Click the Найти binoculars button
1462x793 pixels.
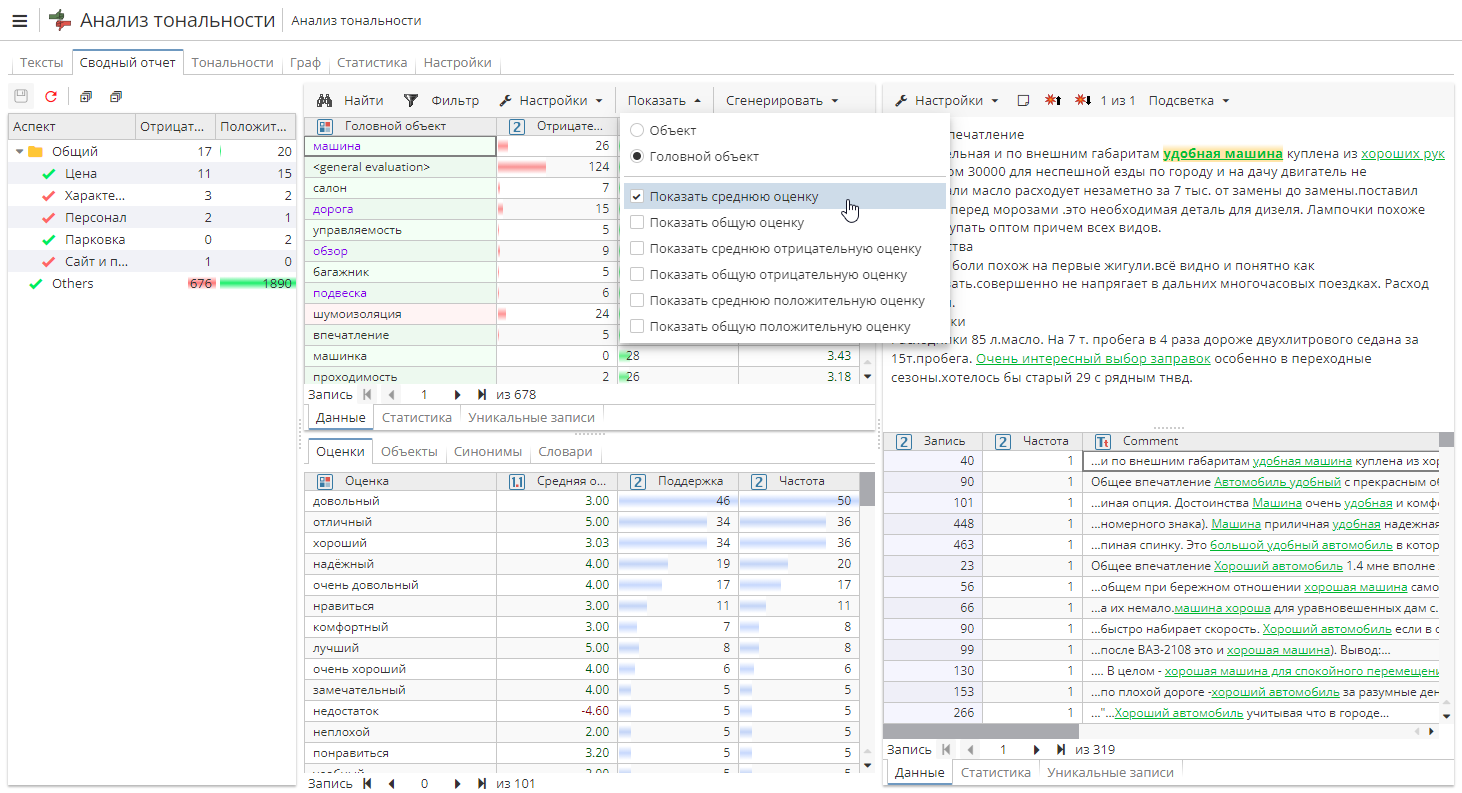point(350,100)
